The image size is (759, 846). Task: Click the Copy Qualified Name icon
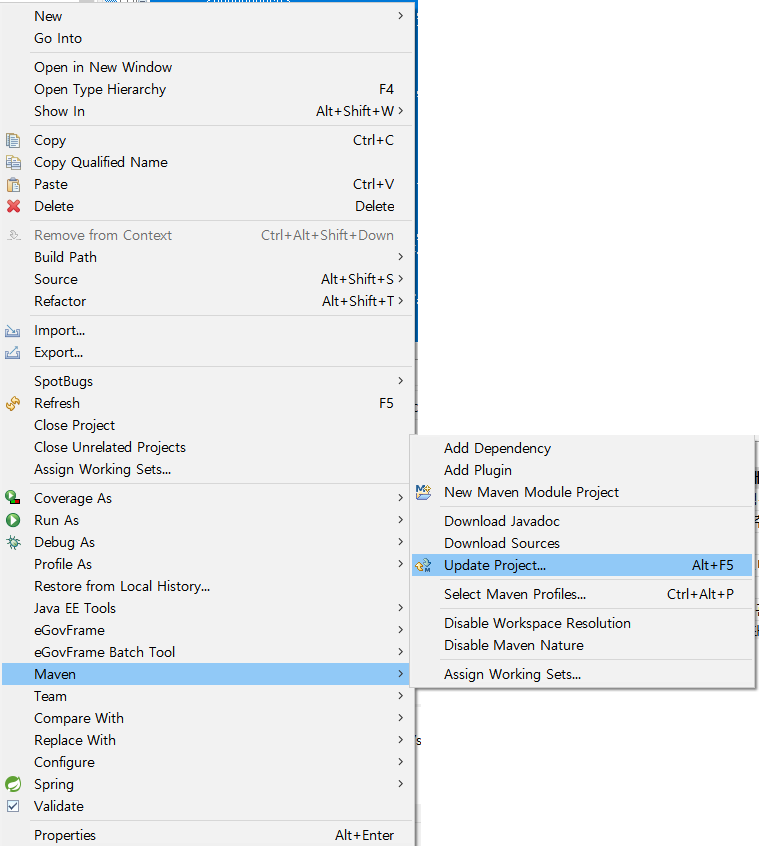13,162
